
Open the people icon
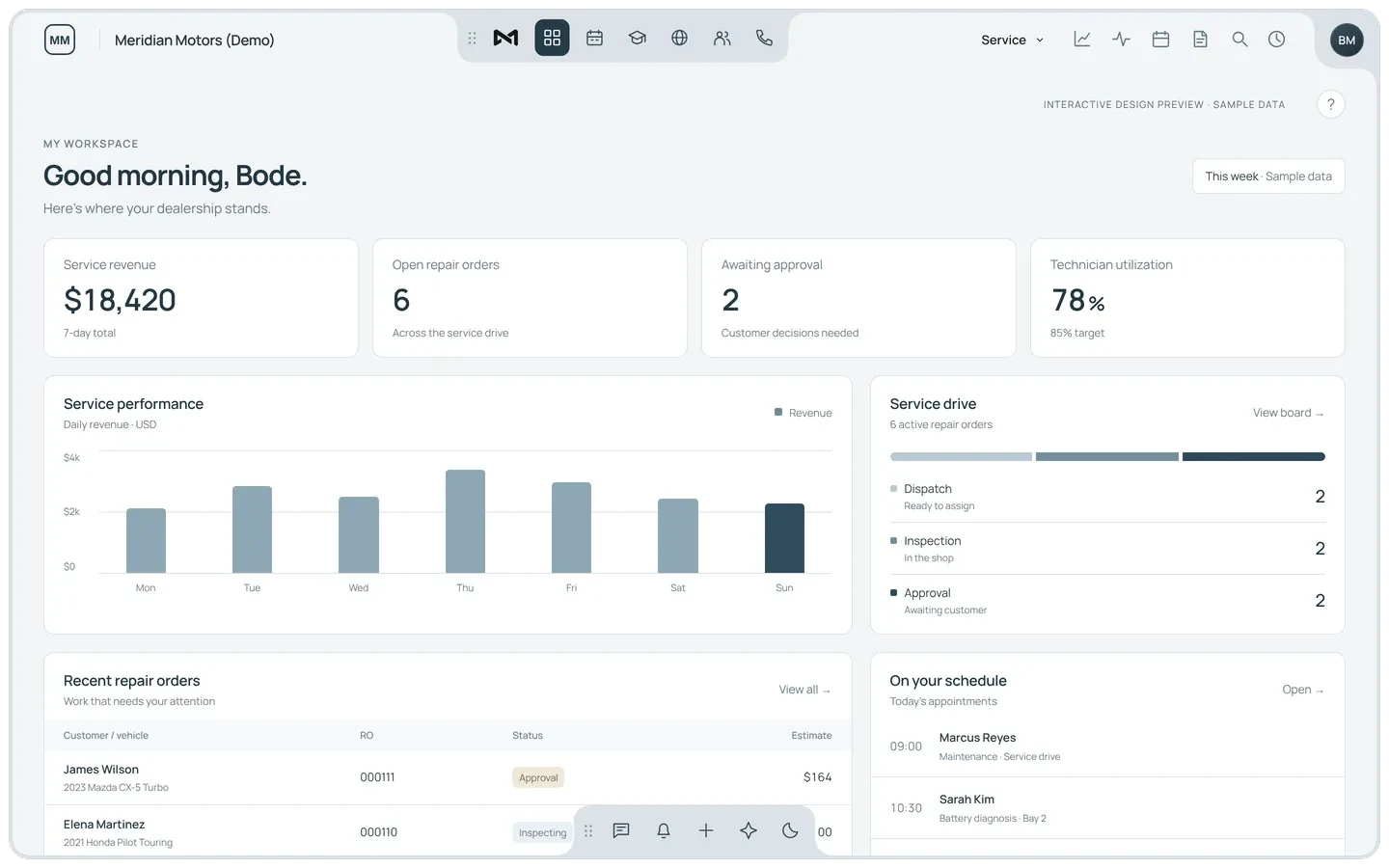[x=722, y=38]
